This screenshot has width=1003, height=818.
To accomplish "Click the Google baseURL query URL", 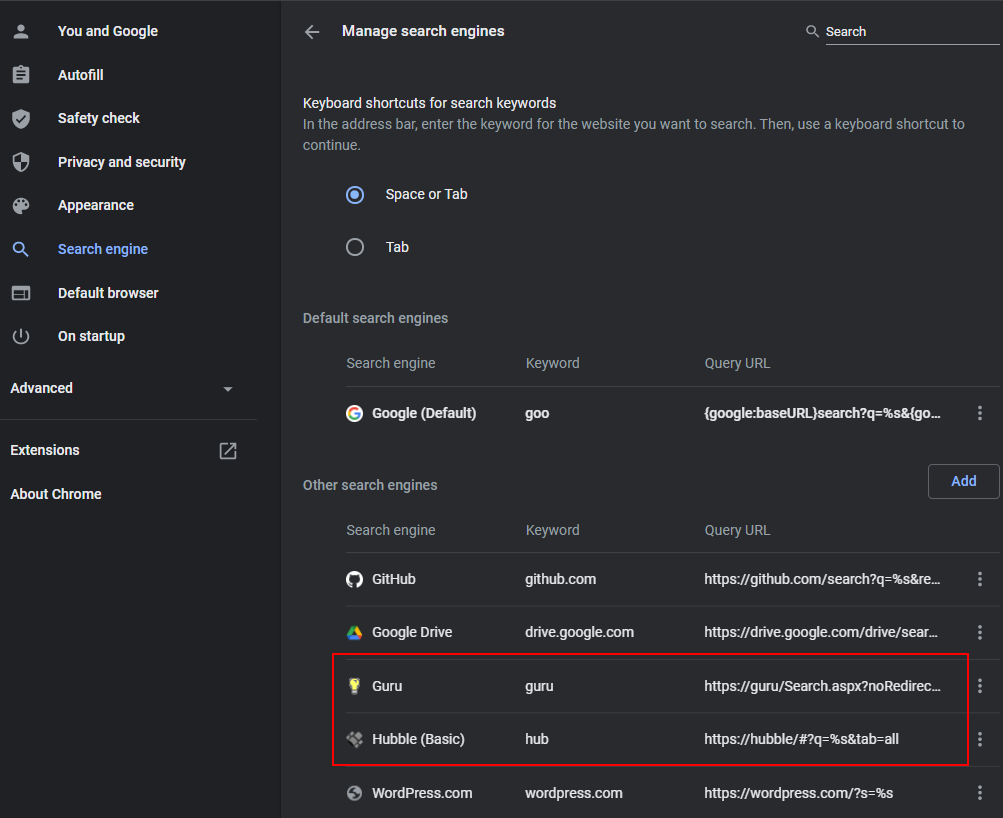I will (822, 413).
